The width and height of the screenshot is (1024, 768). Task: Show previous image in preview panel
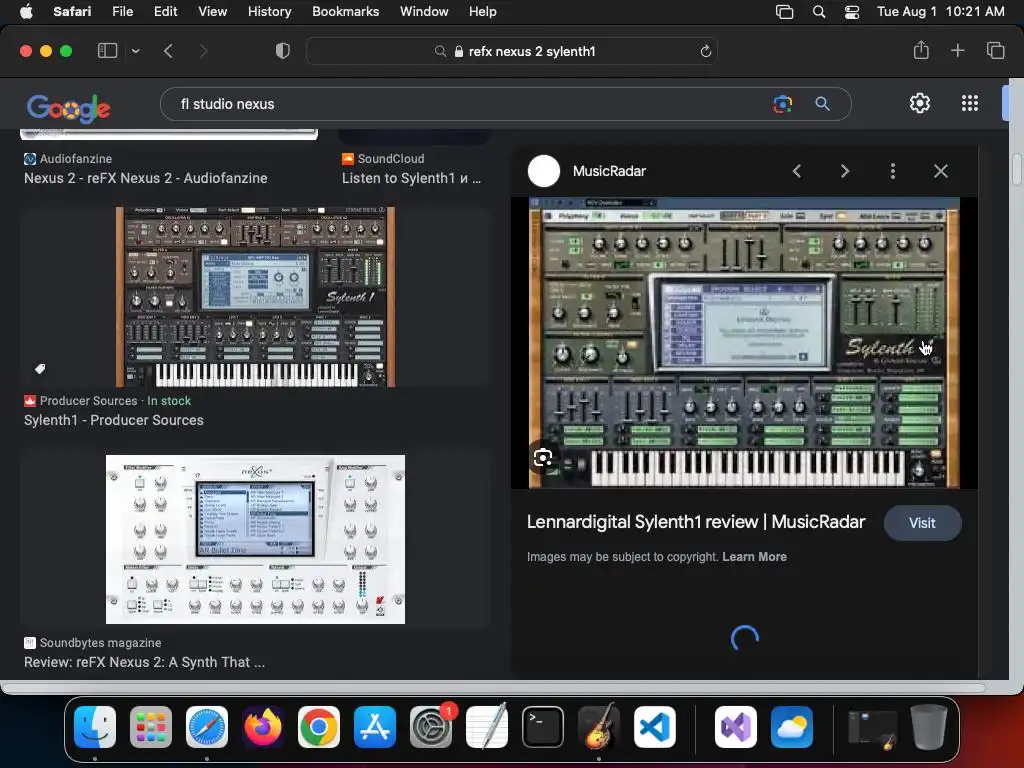797,171
